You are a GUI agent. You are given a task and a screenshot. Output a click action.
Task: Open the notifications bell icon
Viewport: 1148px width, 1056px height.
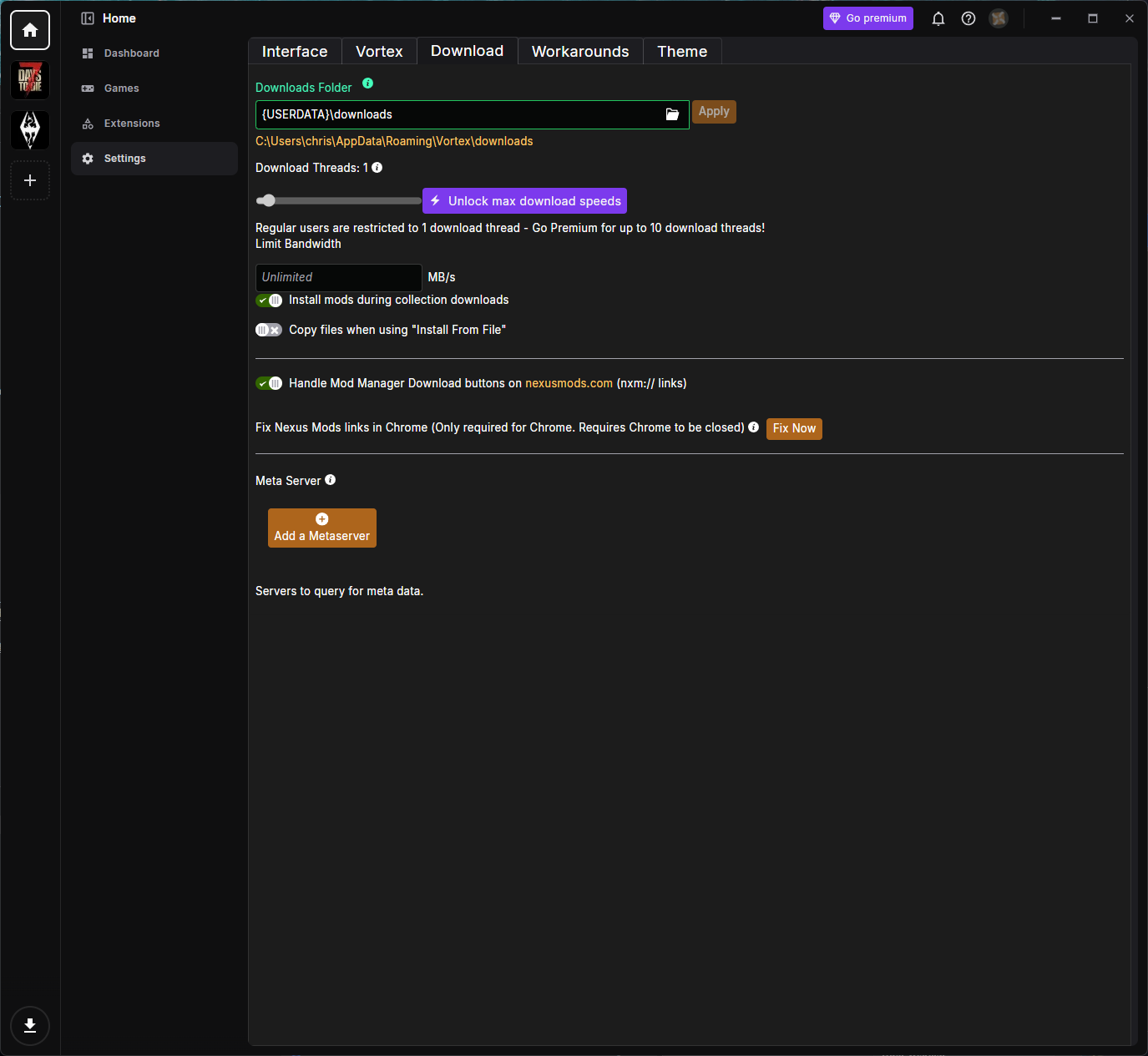pyautogui.click(x=938, y=18)
